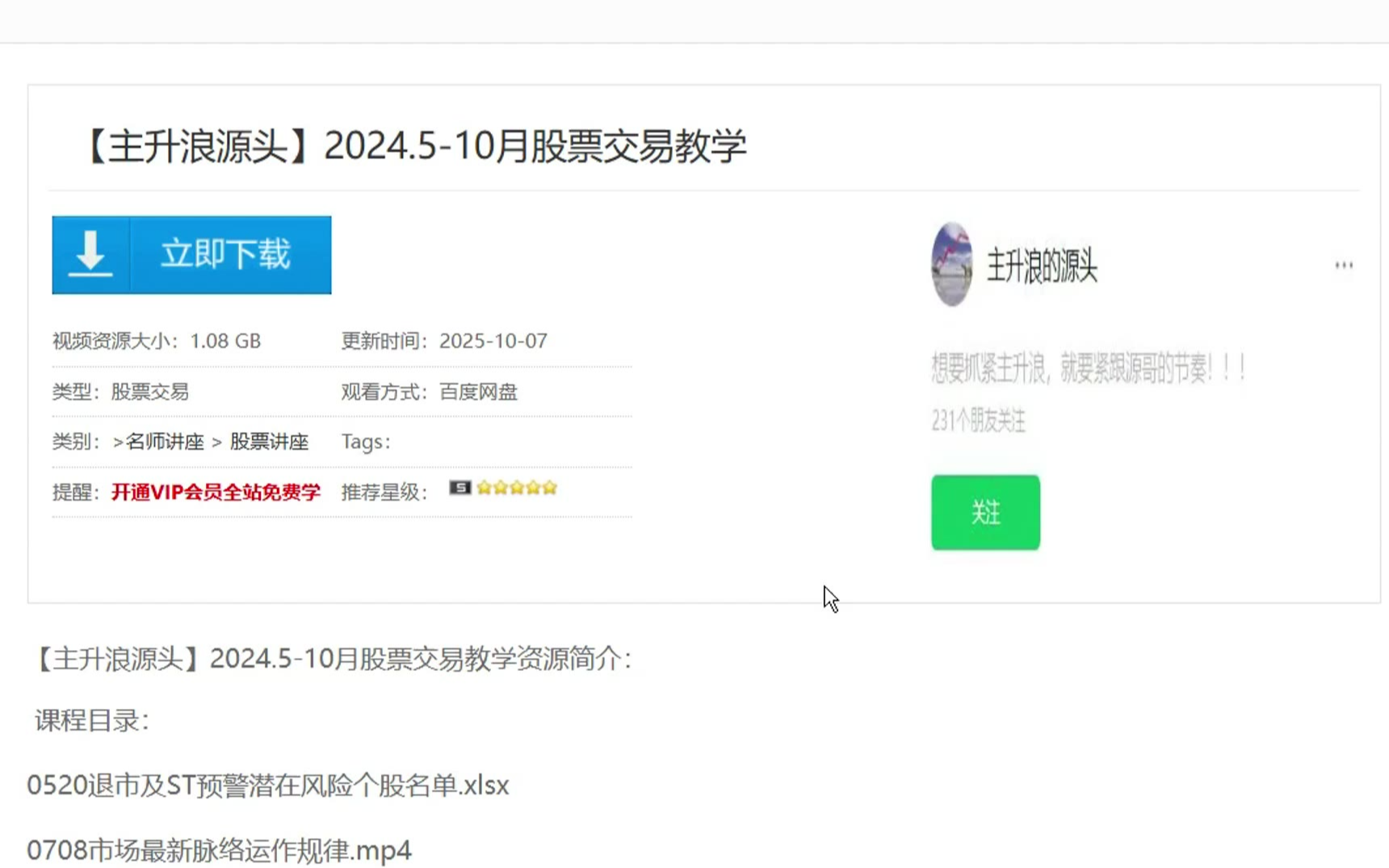Click the 更新时间 2025-10-07 date
Screen dimensions: 1389x868
(x=493, y=341)
